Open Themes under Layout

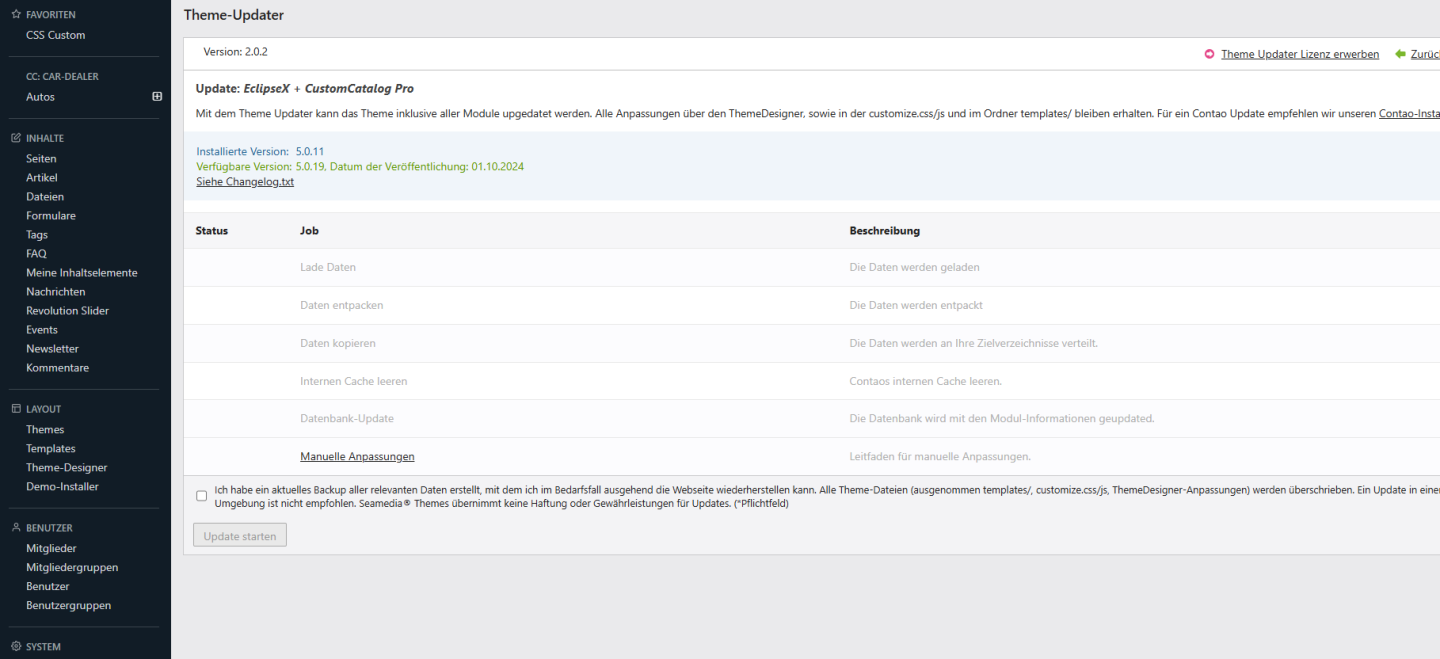(45, 430)
